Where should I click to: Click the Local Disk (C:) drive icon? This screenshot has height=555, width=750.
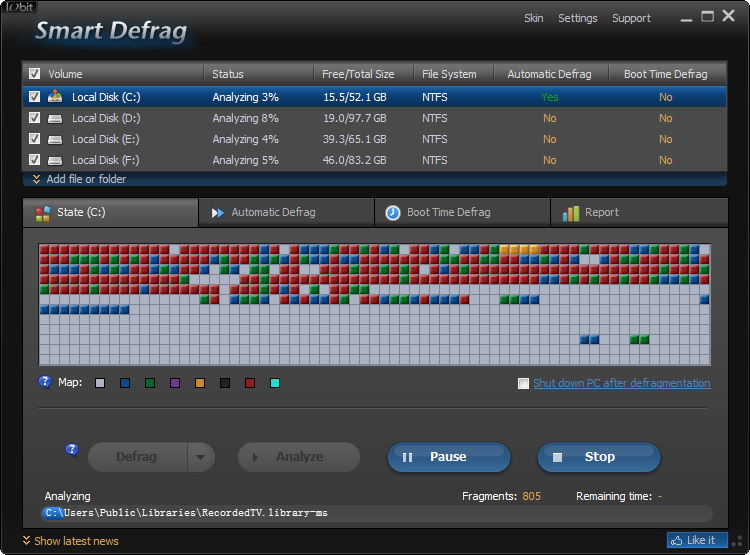55,97
